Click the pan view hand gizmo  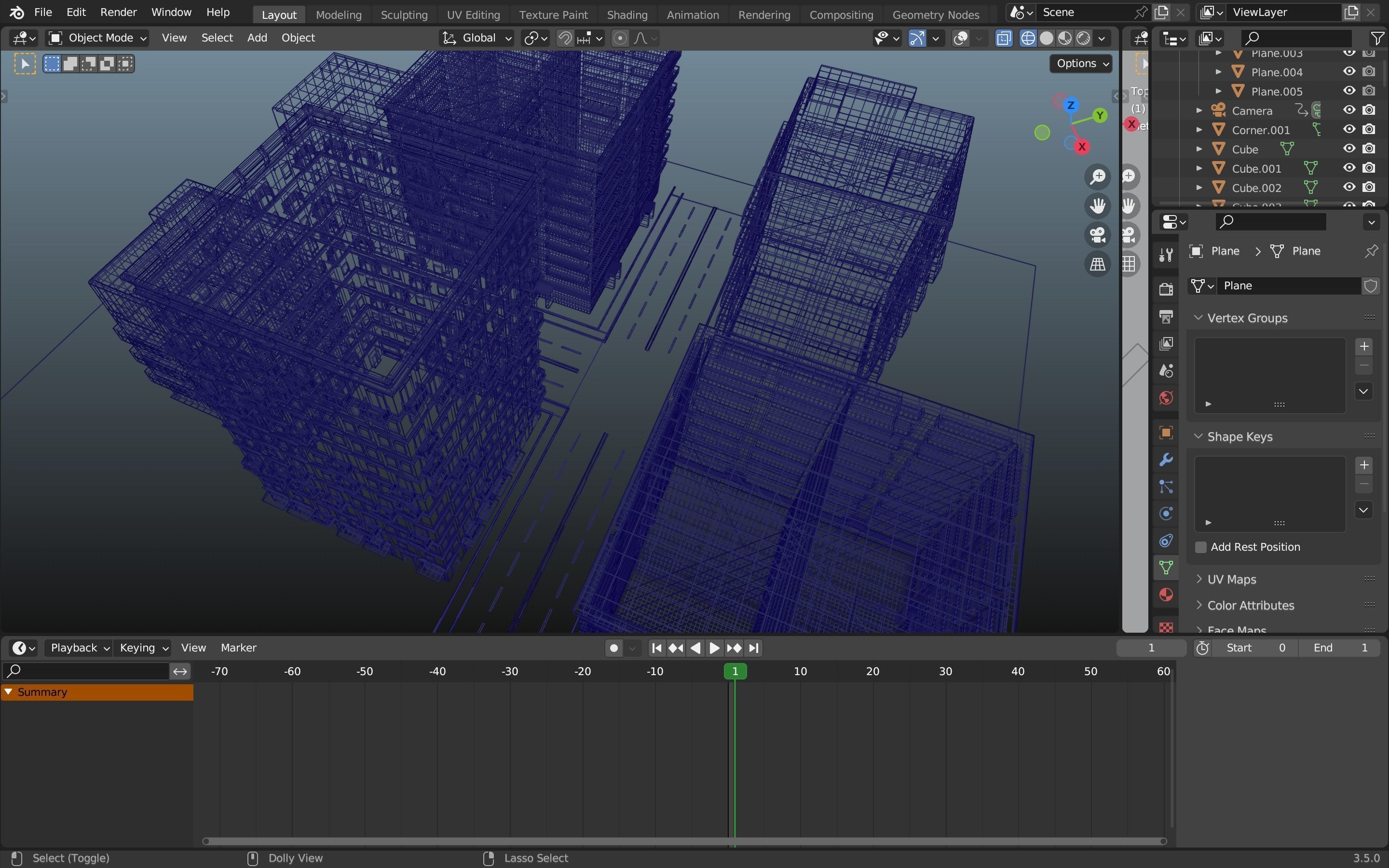(x=1097, y=206)
